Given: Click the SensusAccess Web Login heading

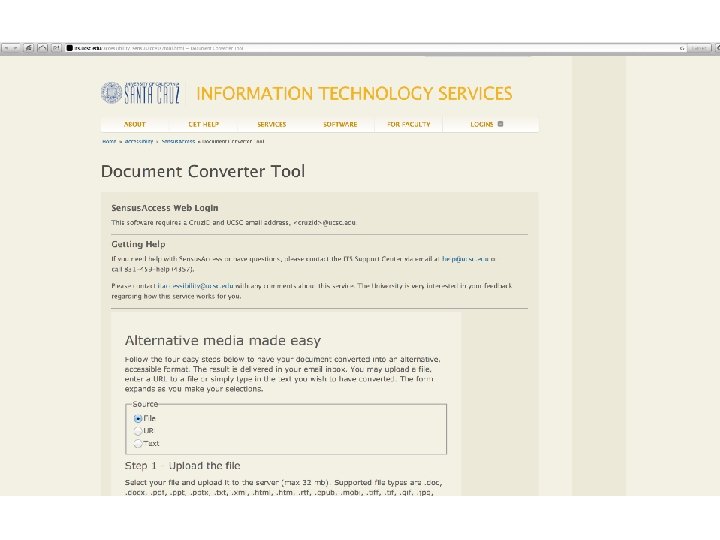Looking at the screenshot, I should [165, 208].
